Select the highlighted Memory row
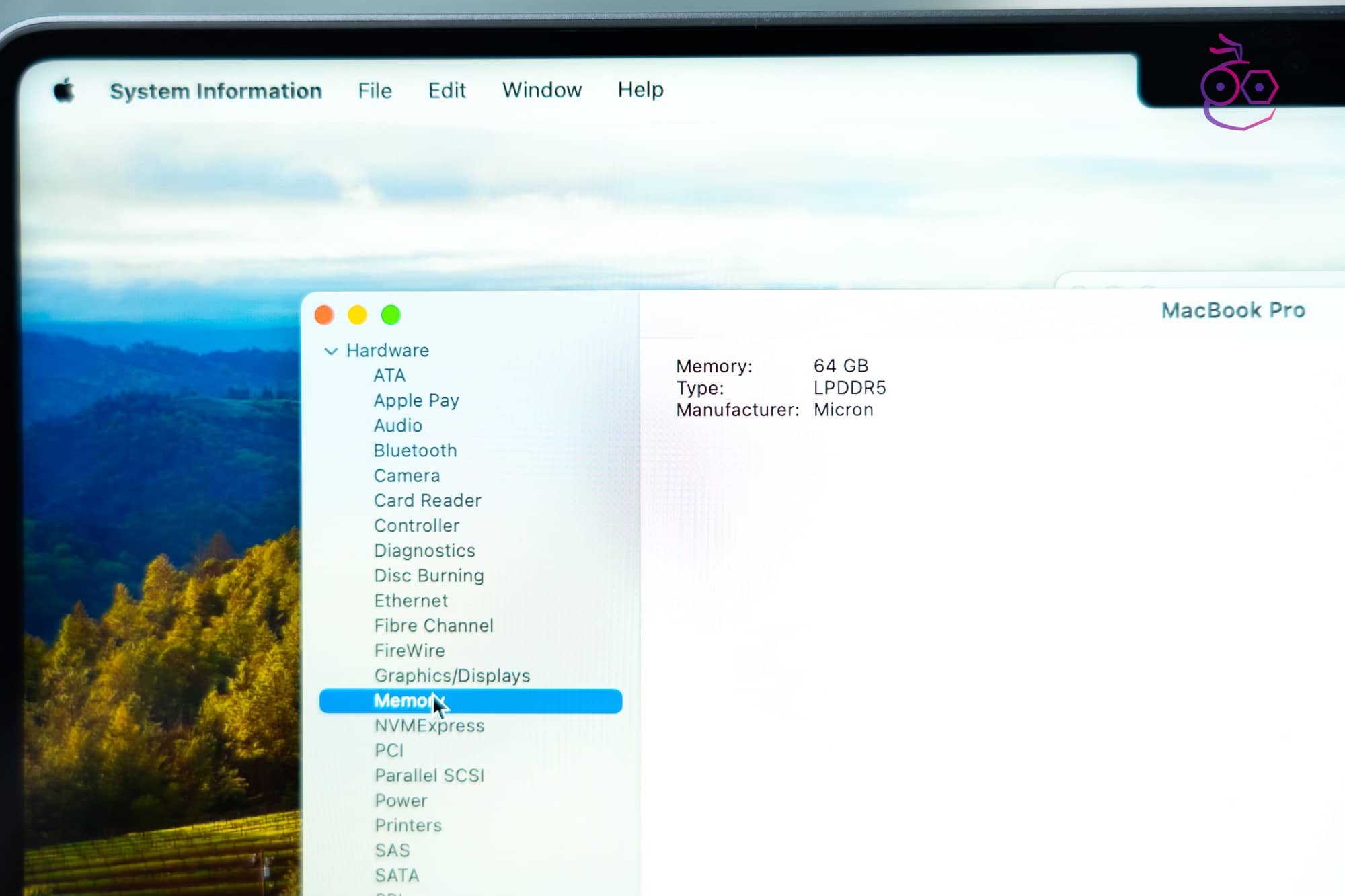This screenshot has width=1345, height=896. click(470, 701)
